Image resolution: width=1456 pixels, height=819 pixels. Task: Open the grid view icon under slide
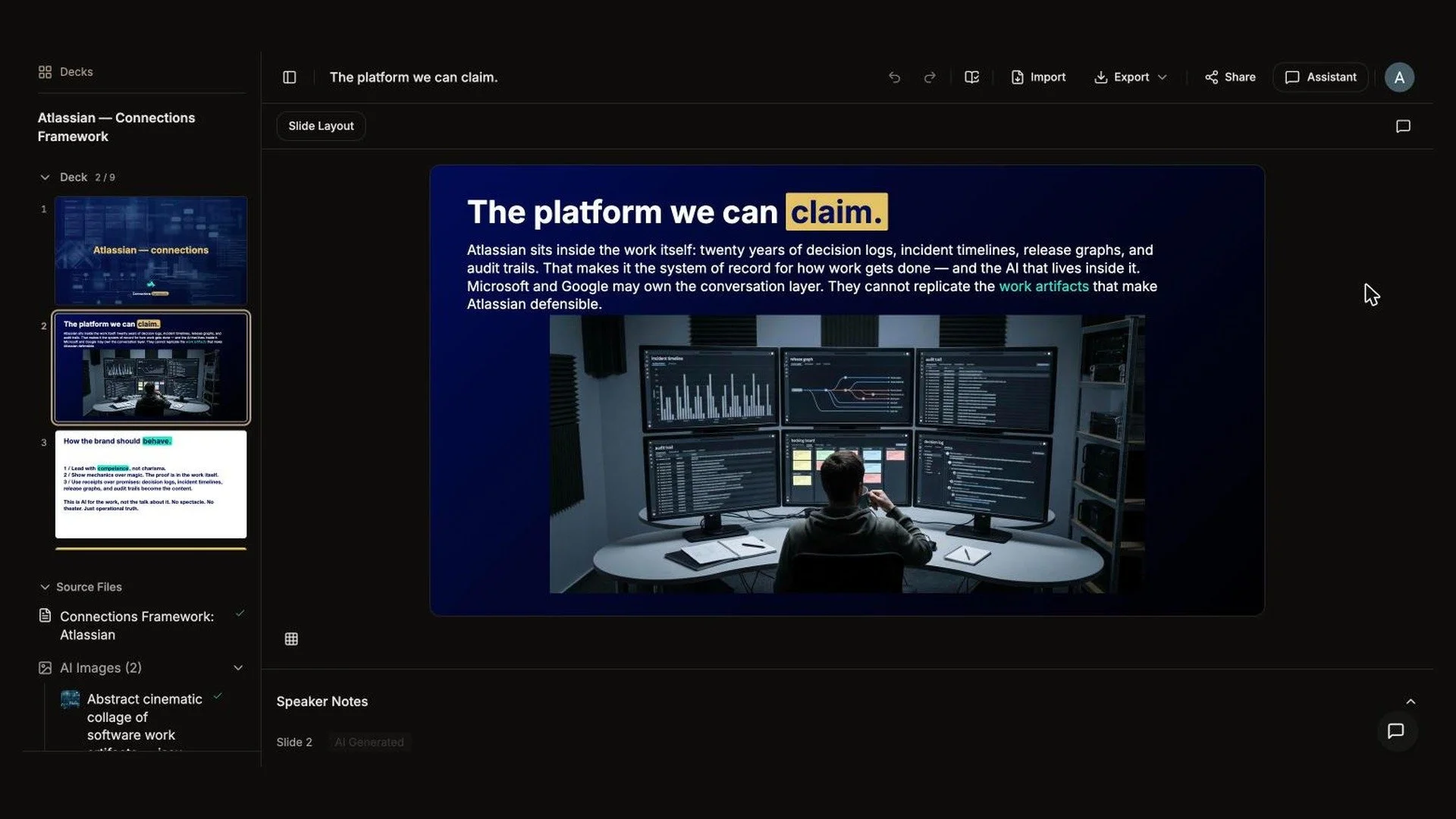291,639
